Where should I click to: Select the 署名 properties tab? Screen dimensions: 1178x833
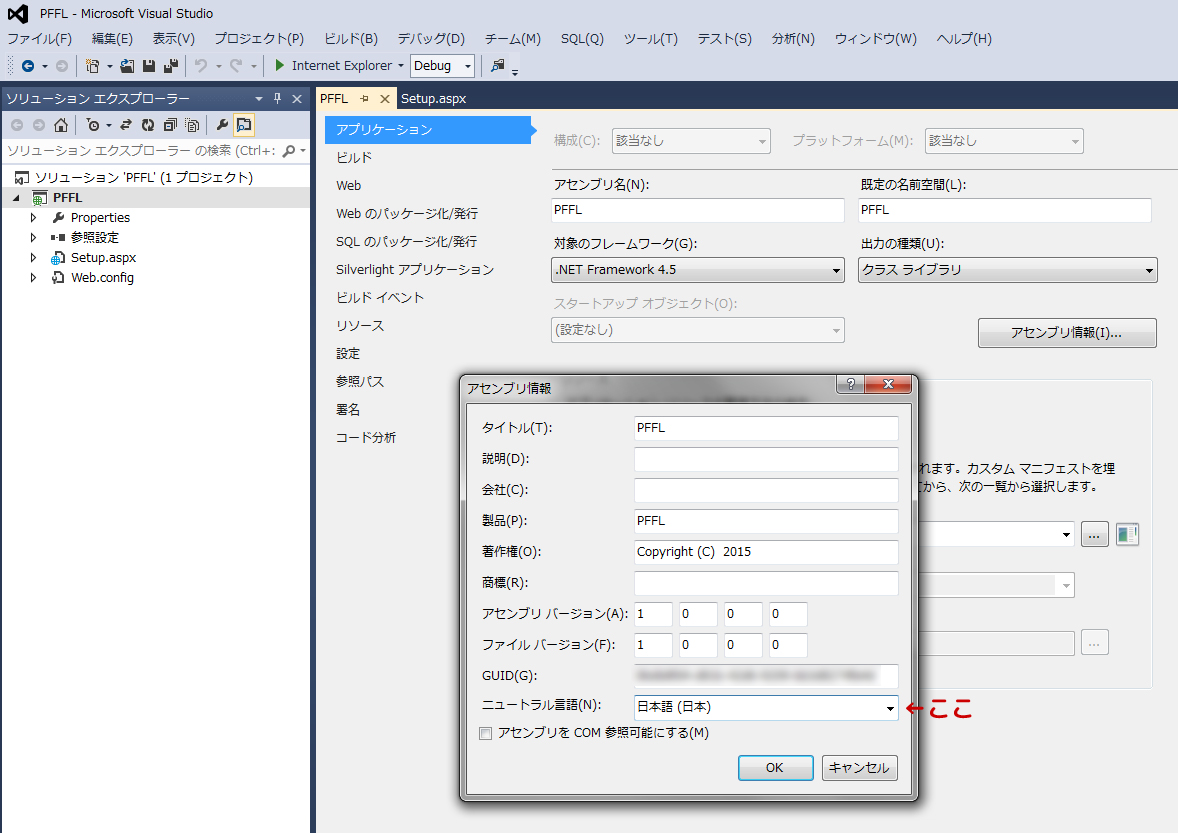coord(348,409)
